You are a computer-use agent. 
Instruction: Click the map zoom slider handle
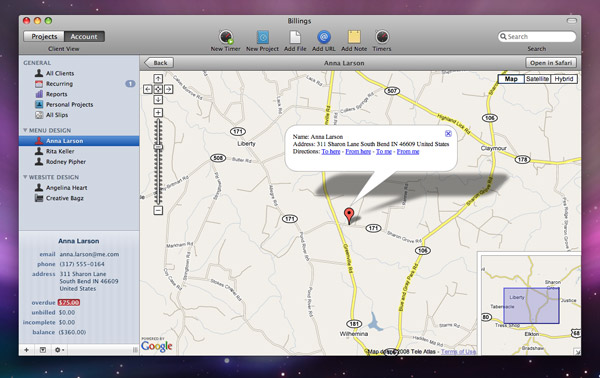(158, 147)
